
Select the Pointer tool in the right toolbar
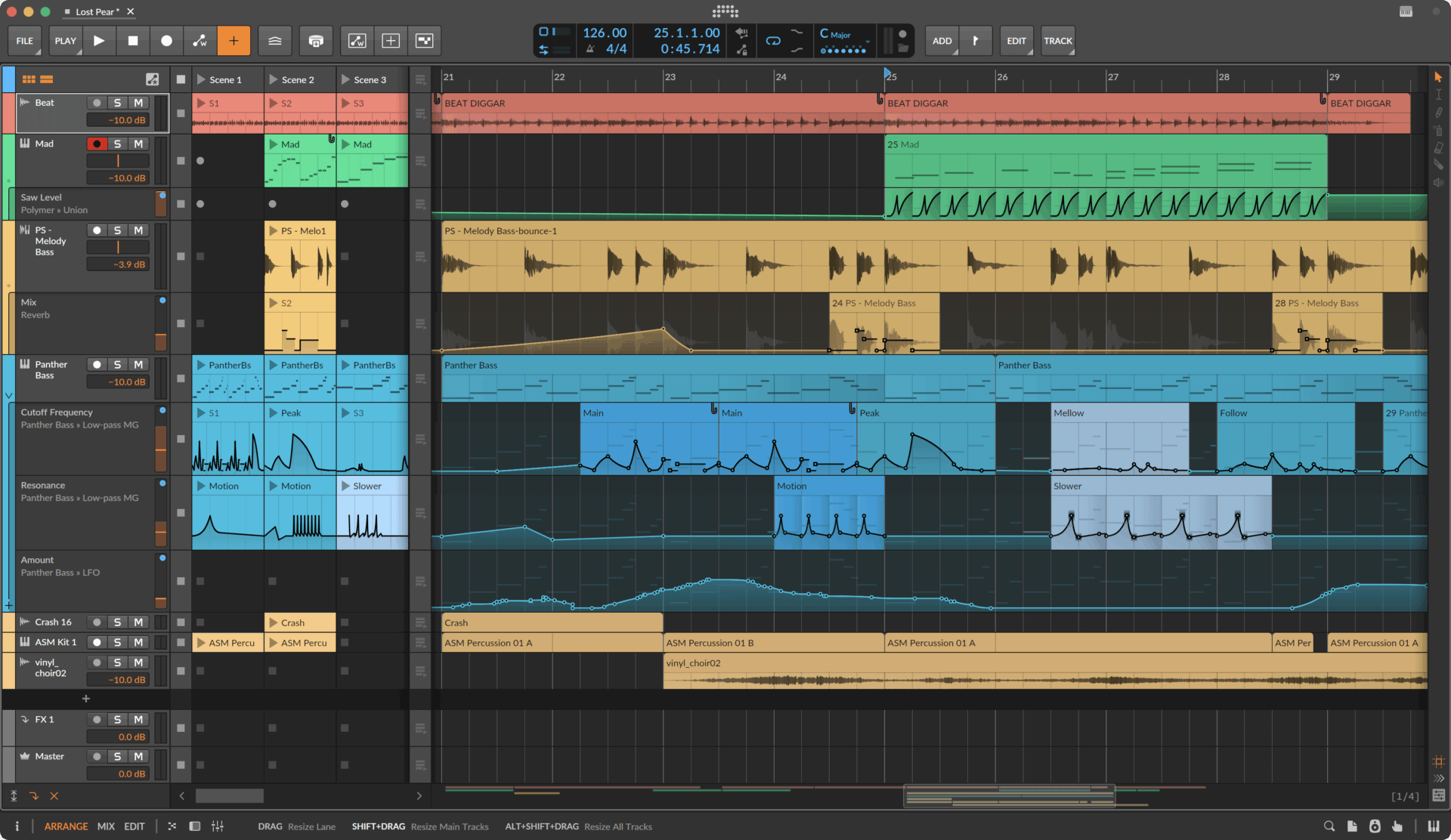click(1438, 77)
